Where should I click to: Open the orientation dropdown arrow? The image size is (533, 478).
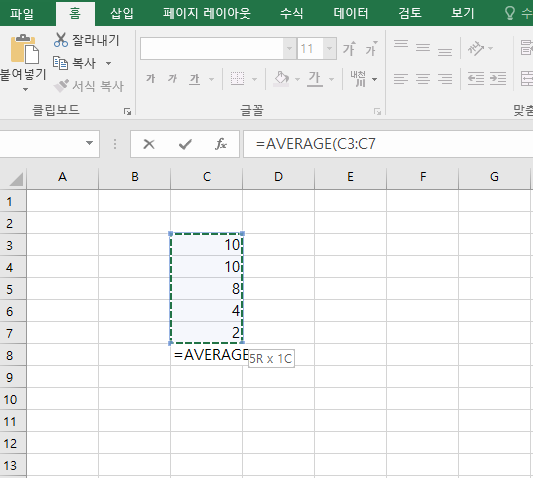tap(490, 49)
